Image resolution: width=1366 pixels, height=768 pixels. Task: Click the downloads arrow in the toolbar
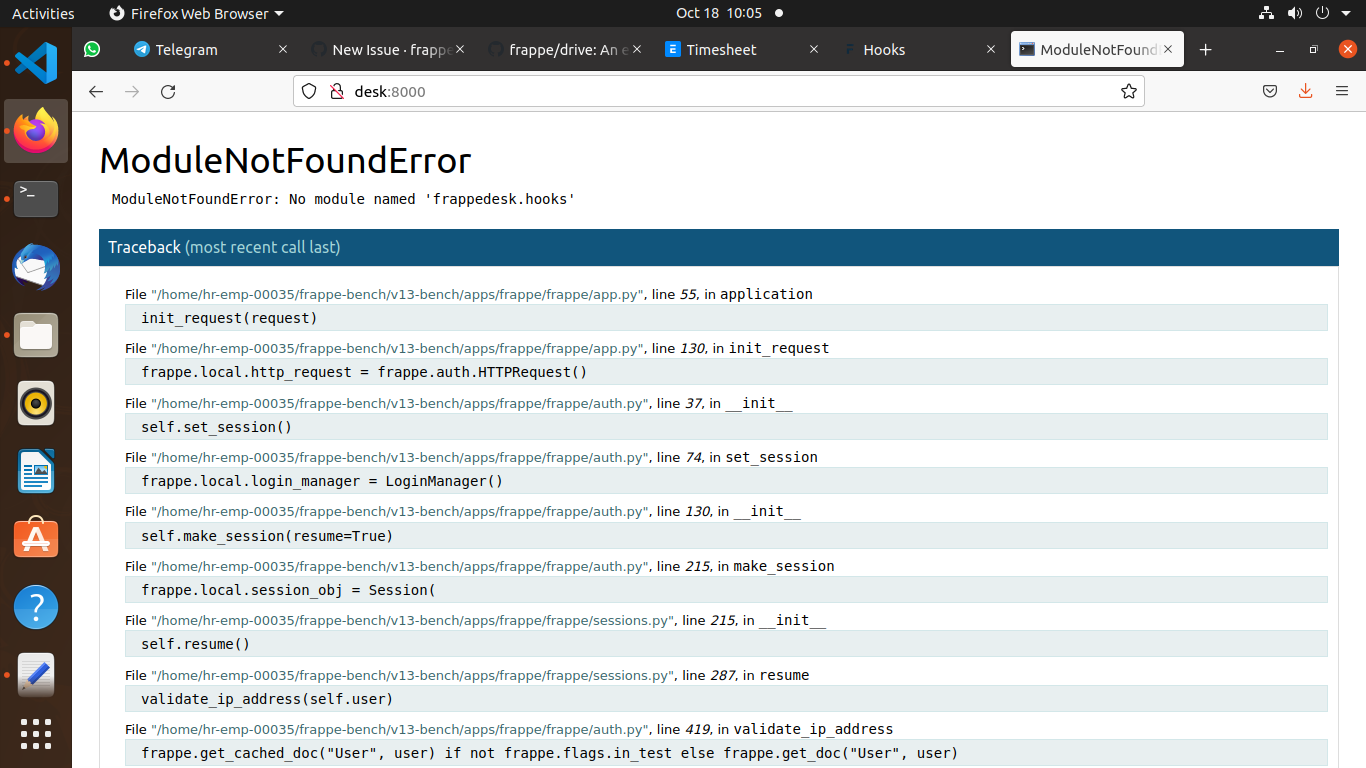(1305, 91)
